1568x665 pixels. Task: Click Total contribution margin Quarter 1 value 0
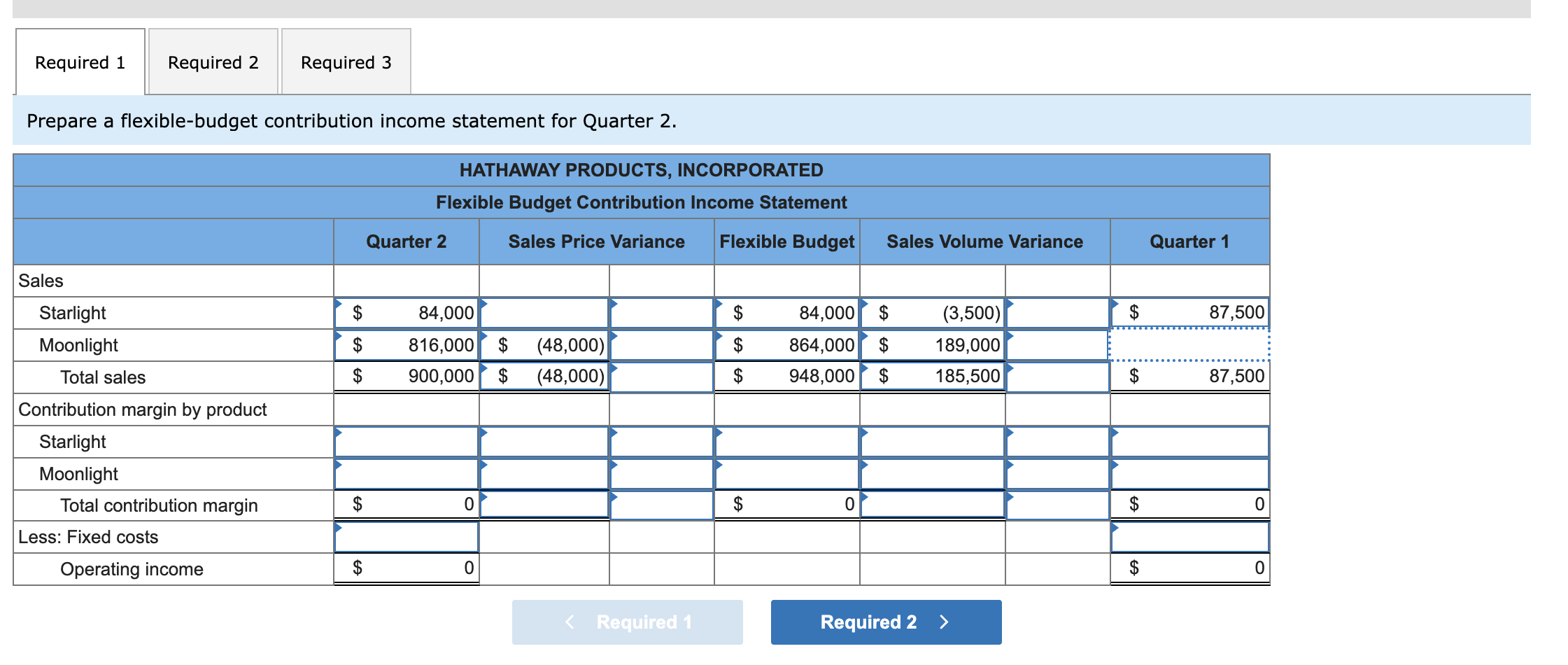(1190, 504)
